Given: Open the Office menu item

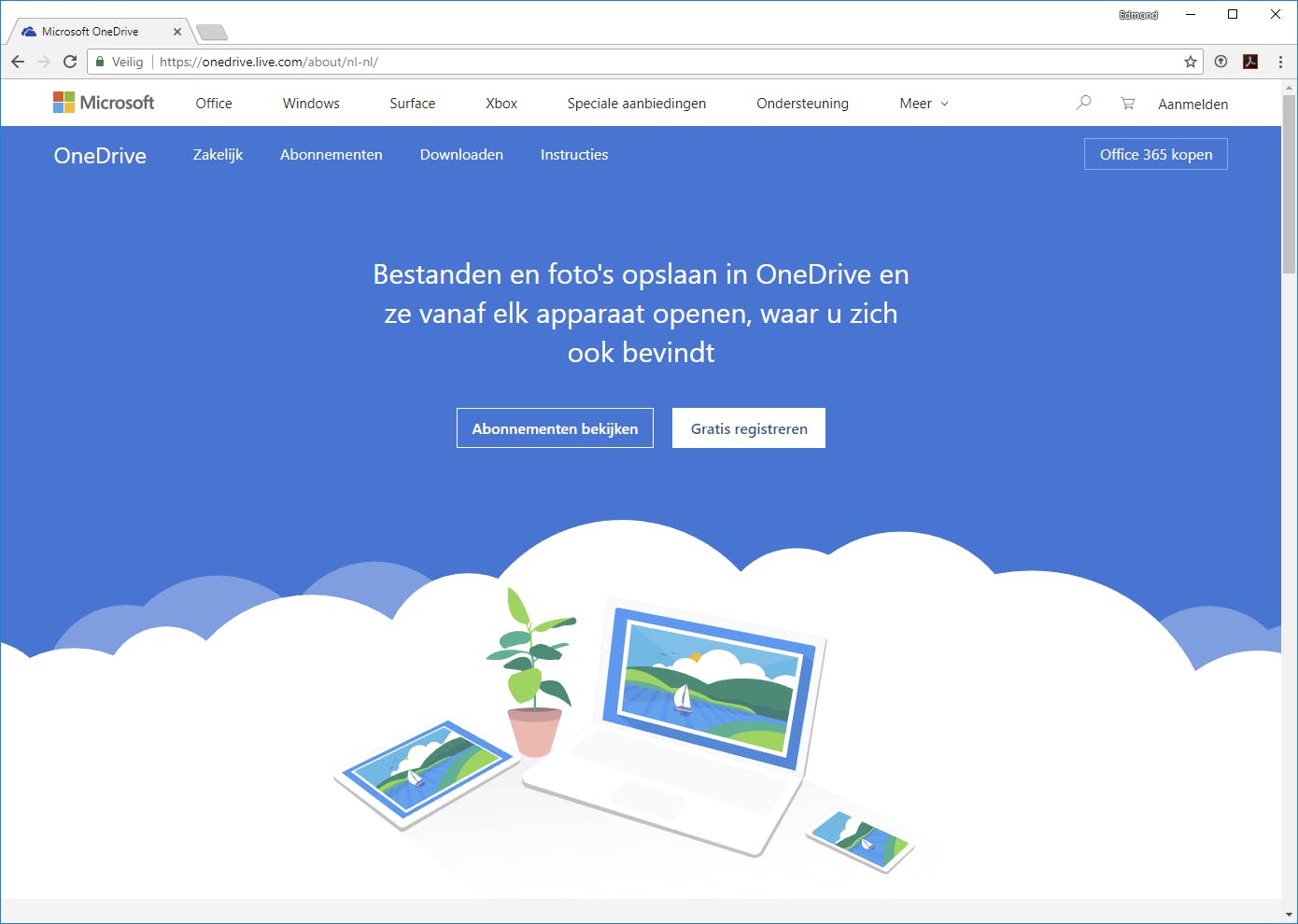Looking at the screenshot, I should (214, 104).
